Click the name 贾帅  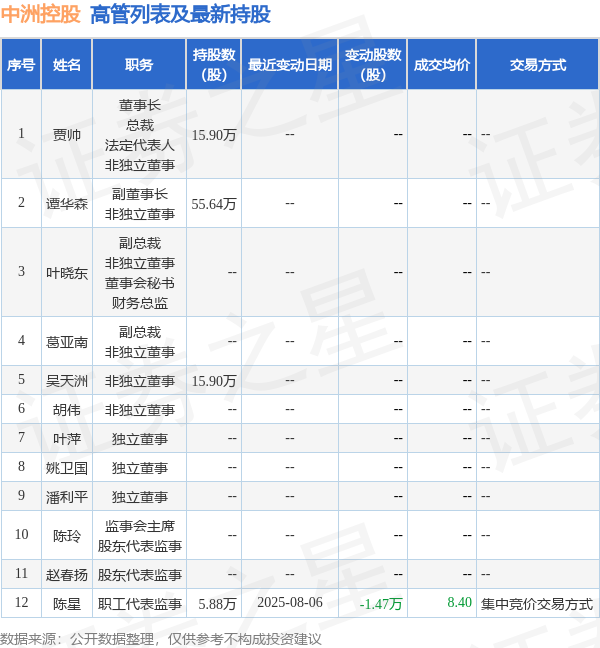point(67,135)
